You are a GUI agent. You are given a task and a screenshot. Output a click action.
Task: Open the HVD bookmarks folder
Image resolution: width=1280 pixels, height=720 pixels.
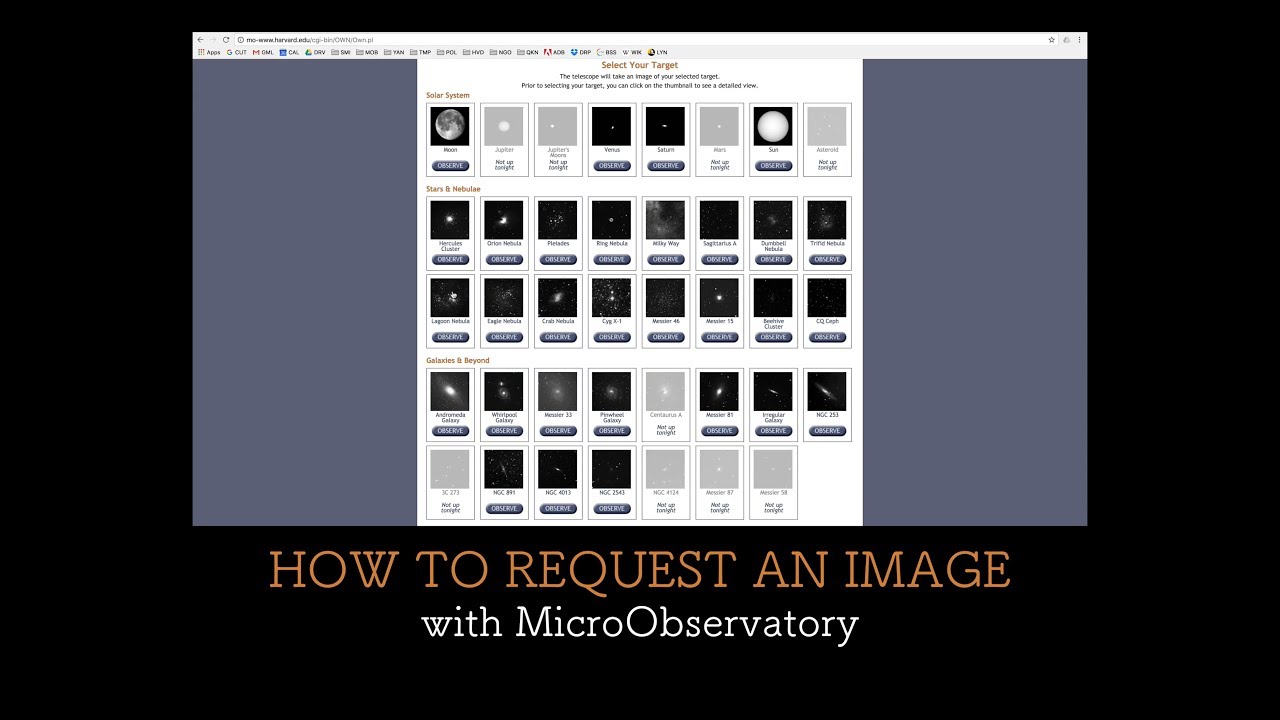(473, 52)
